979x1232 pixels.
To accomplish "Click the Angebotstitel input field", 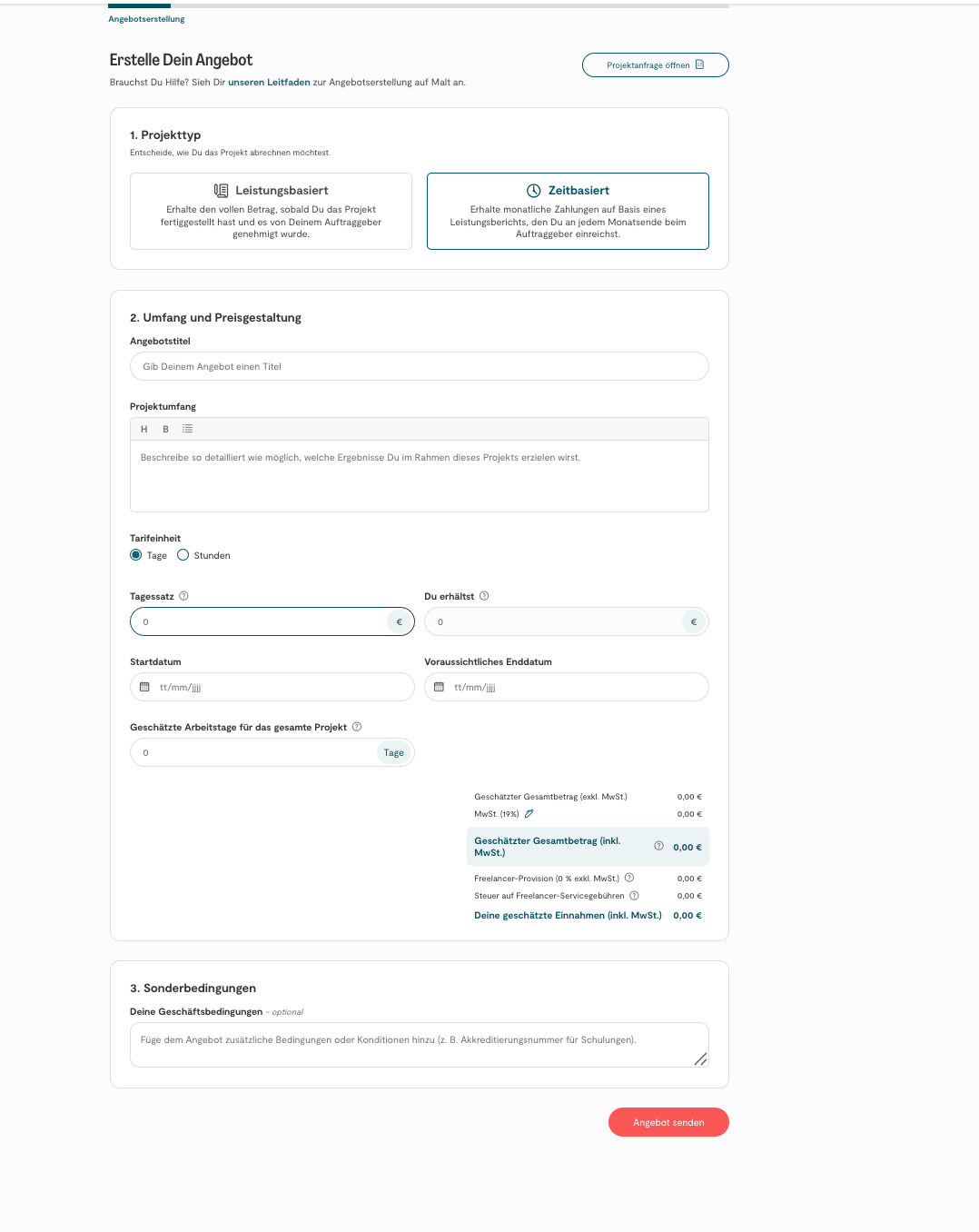I will pos(419,366).
